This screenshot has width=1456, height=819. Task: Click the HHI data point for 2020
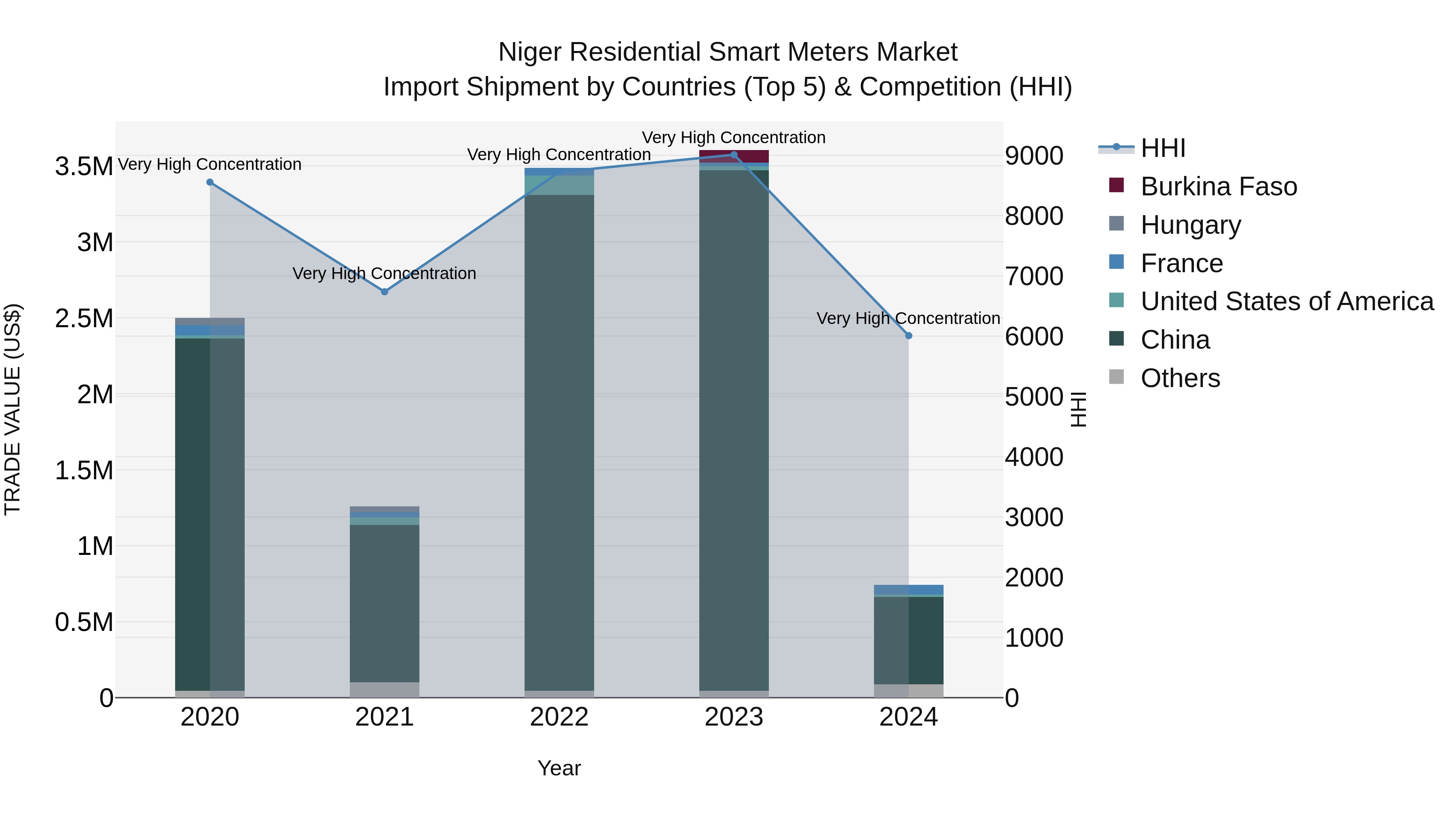pyautogui.click(x=210, y=182)
